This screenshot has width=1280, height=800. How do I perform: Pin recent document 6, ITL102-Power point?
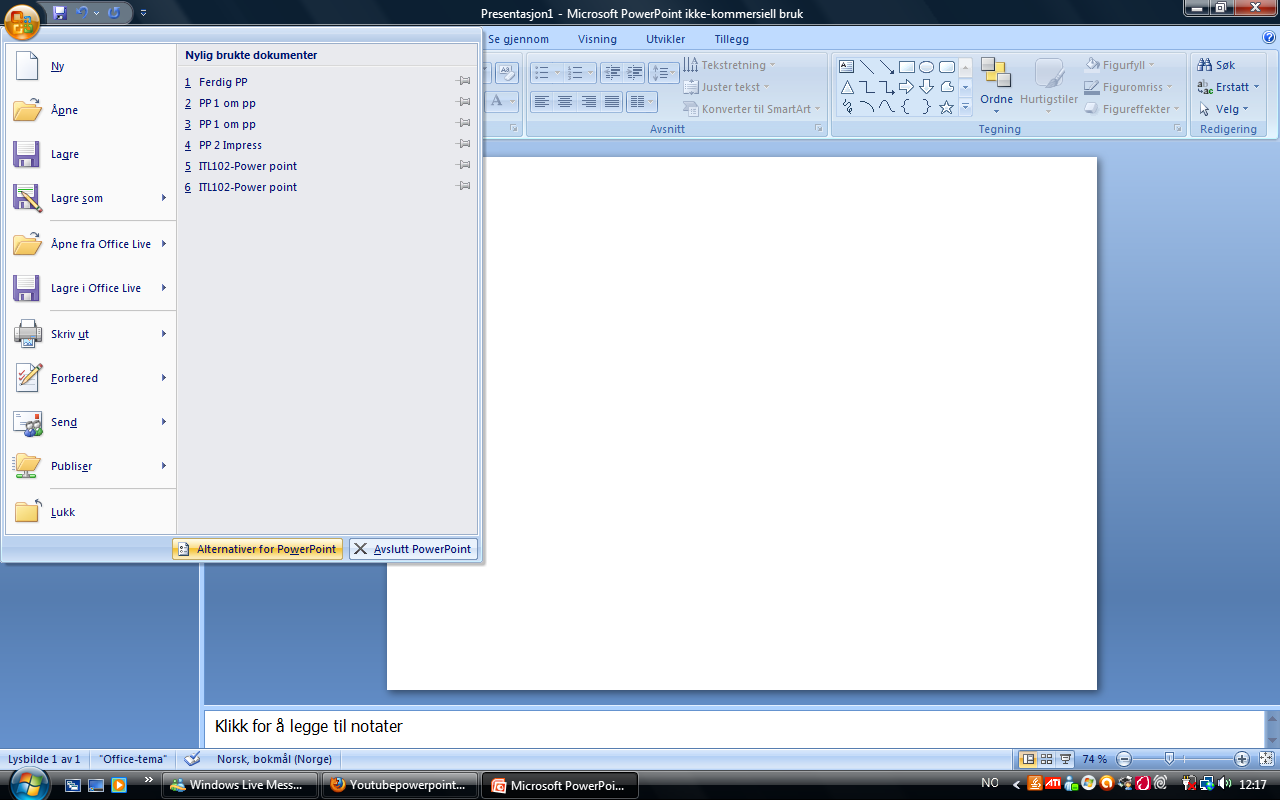[x=463, y=186]
